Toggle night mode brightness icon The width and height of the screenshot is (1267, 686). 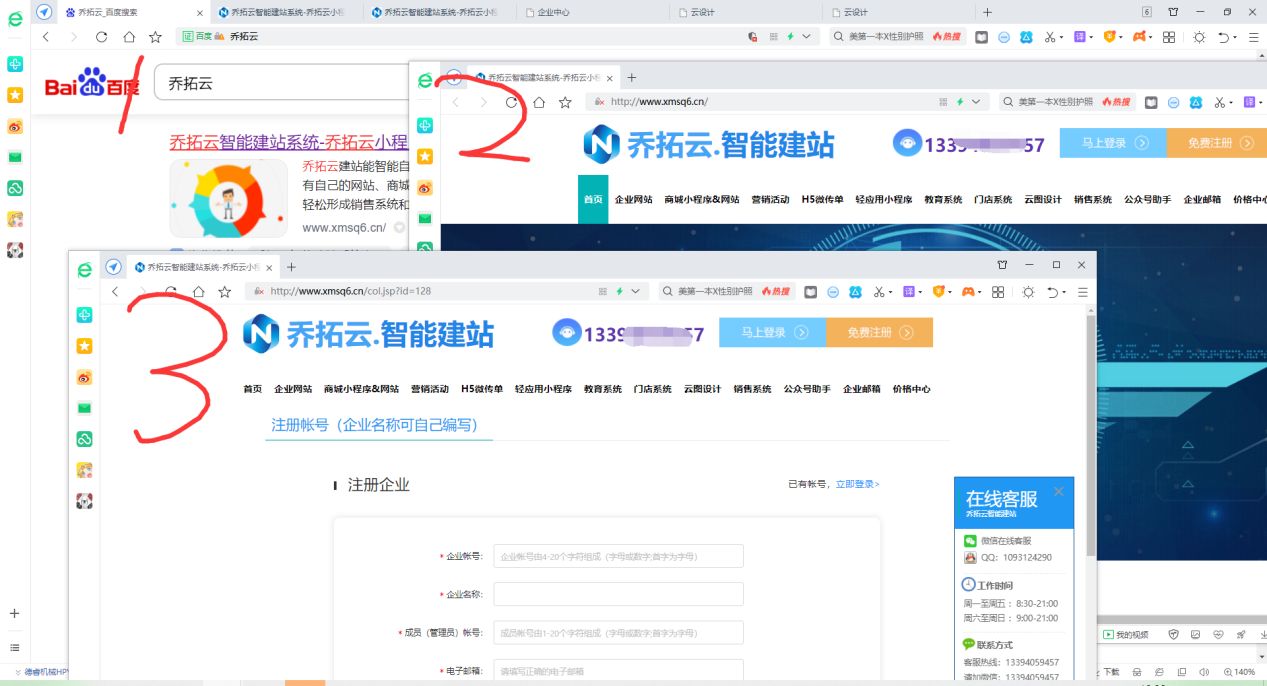pos(1029,291)
